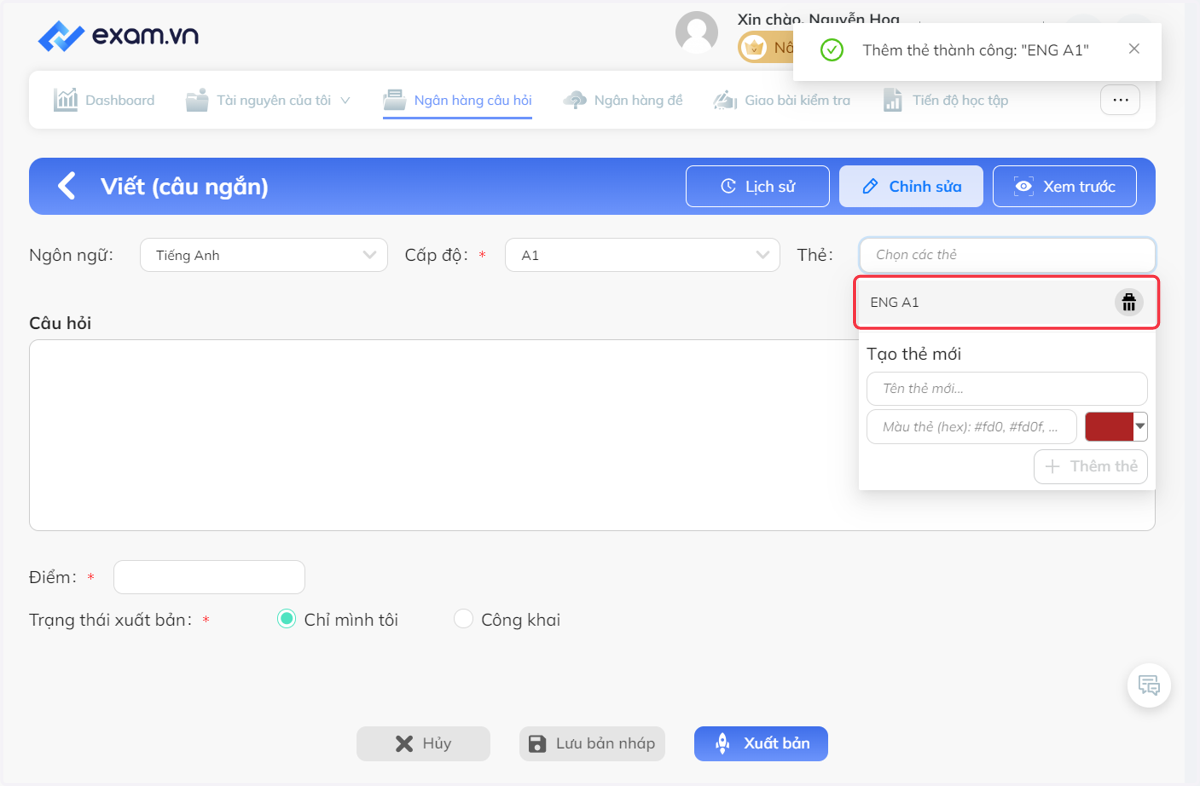Click the Ngân hàng đề cloud icon

coord(575,99)
